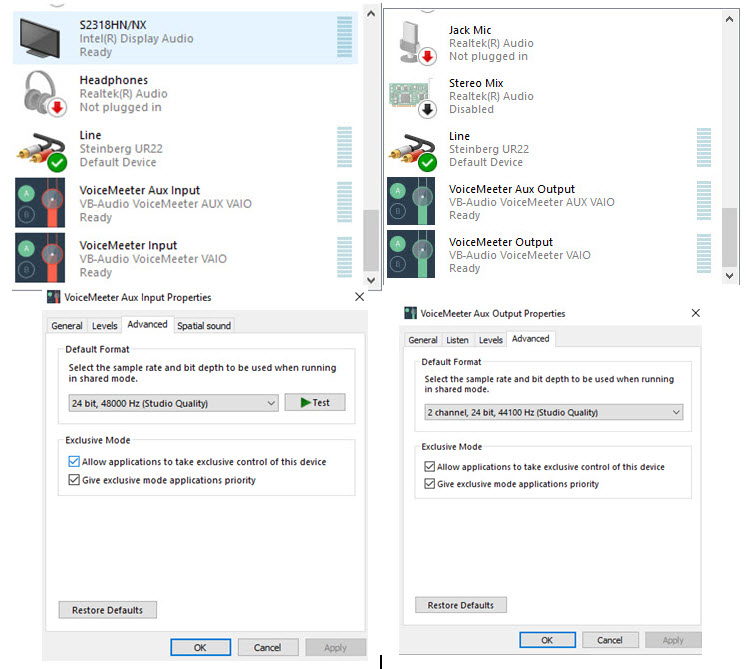The width and height of the screenshot is (746, 669).
Task: Switch to Levels tab in Aux Input Properties
Action: [105, 325]
